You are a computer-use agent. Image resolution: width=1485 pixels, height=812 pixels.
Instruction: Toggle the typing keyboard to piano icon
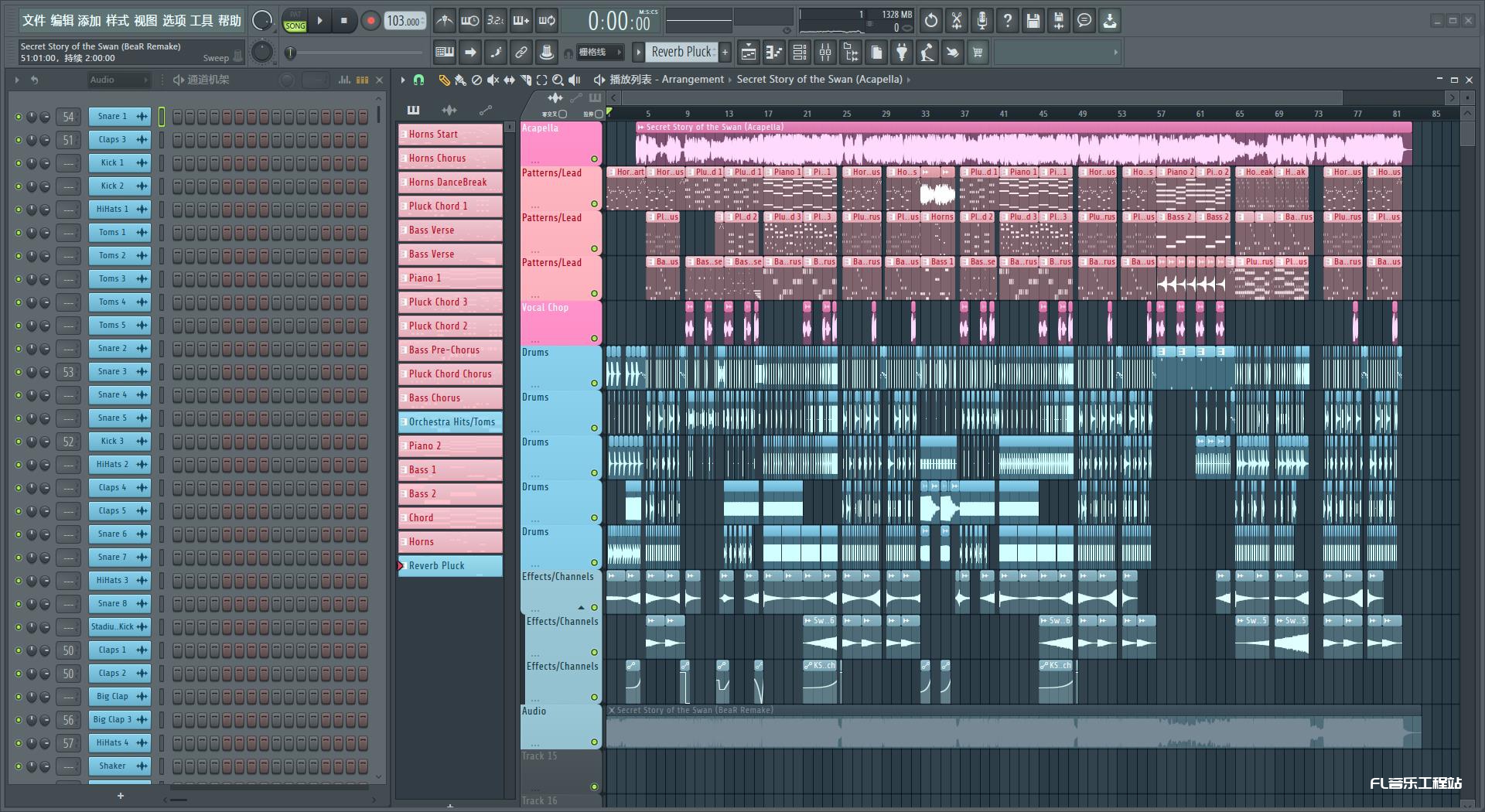(445, 53)
